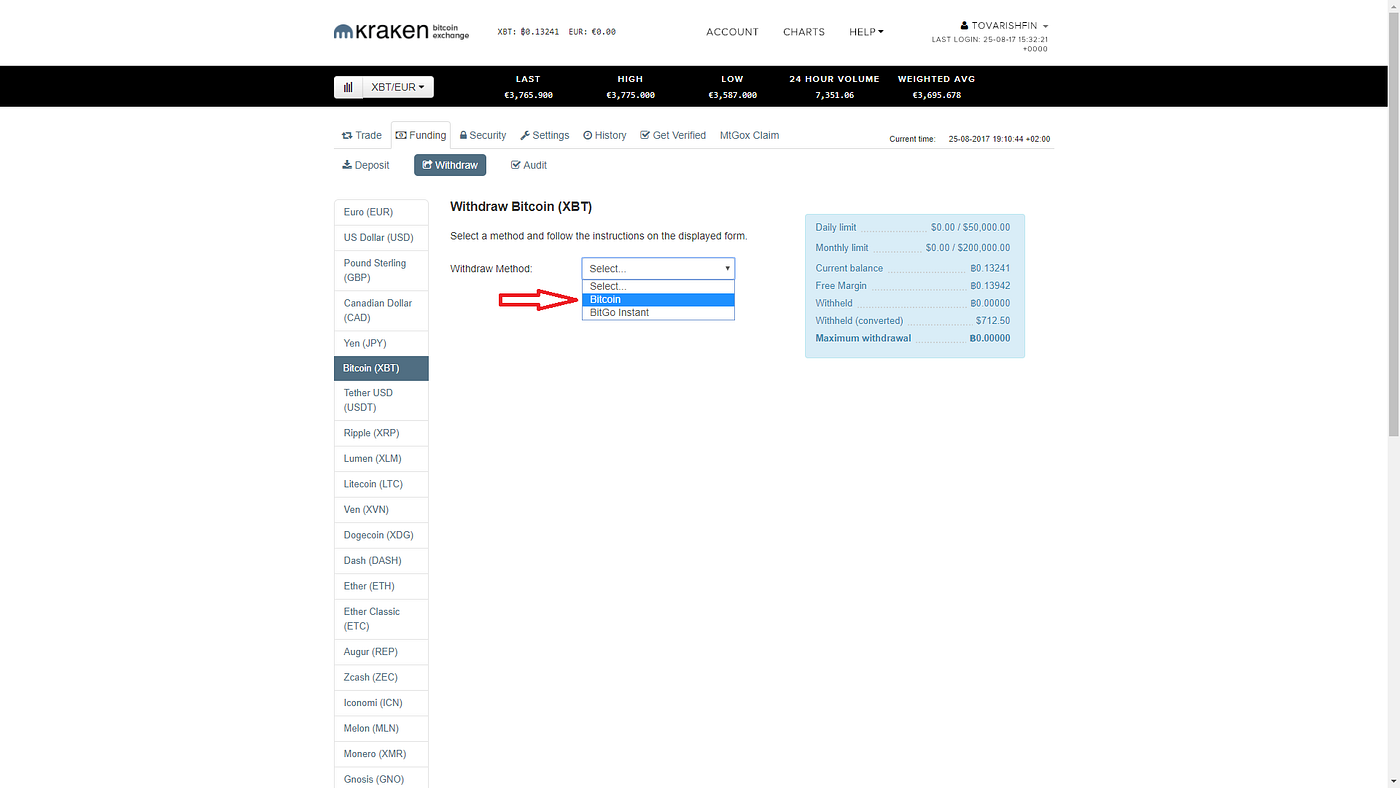Click the XBT balance in the header
This screenshot has width=1400, height=788.
pos(528,32)
